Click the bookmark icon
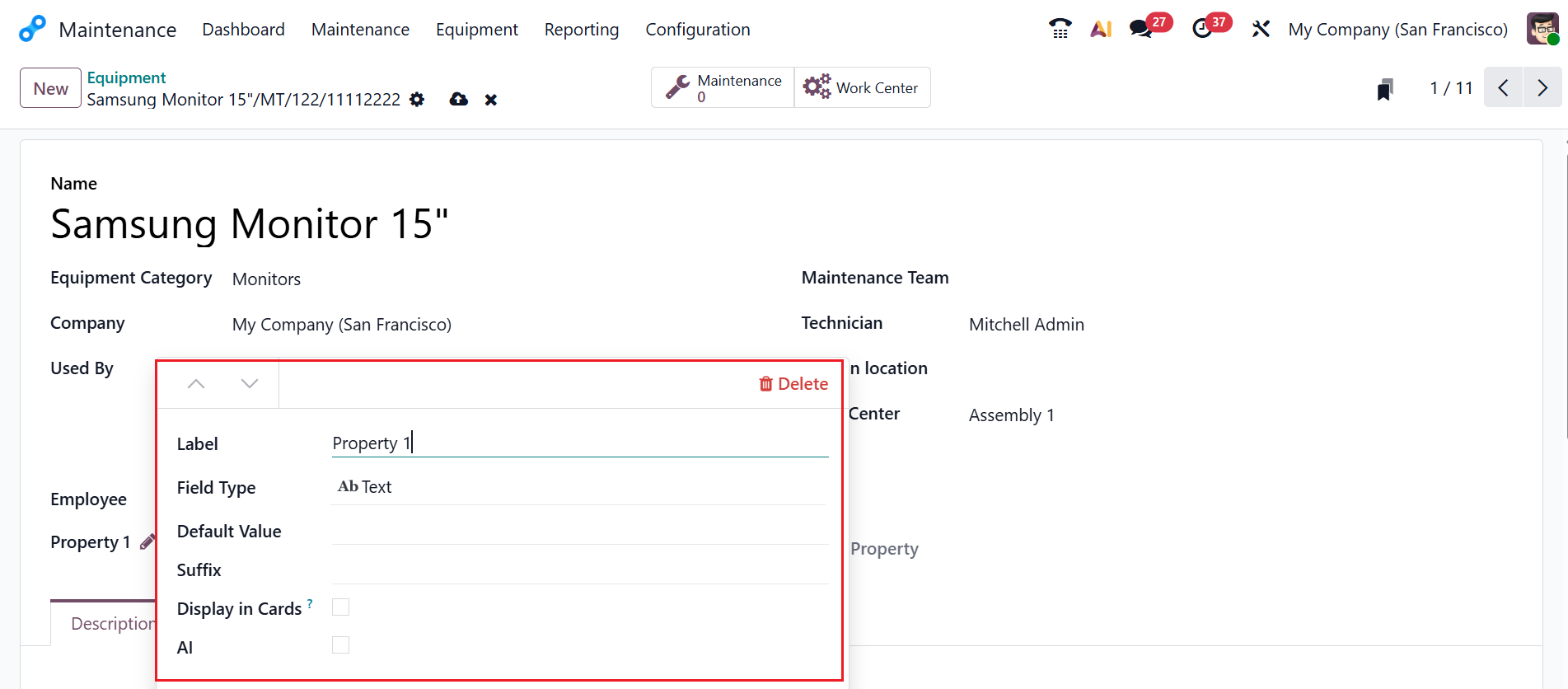This screenshot has width=1568, height=689. 1385,89
